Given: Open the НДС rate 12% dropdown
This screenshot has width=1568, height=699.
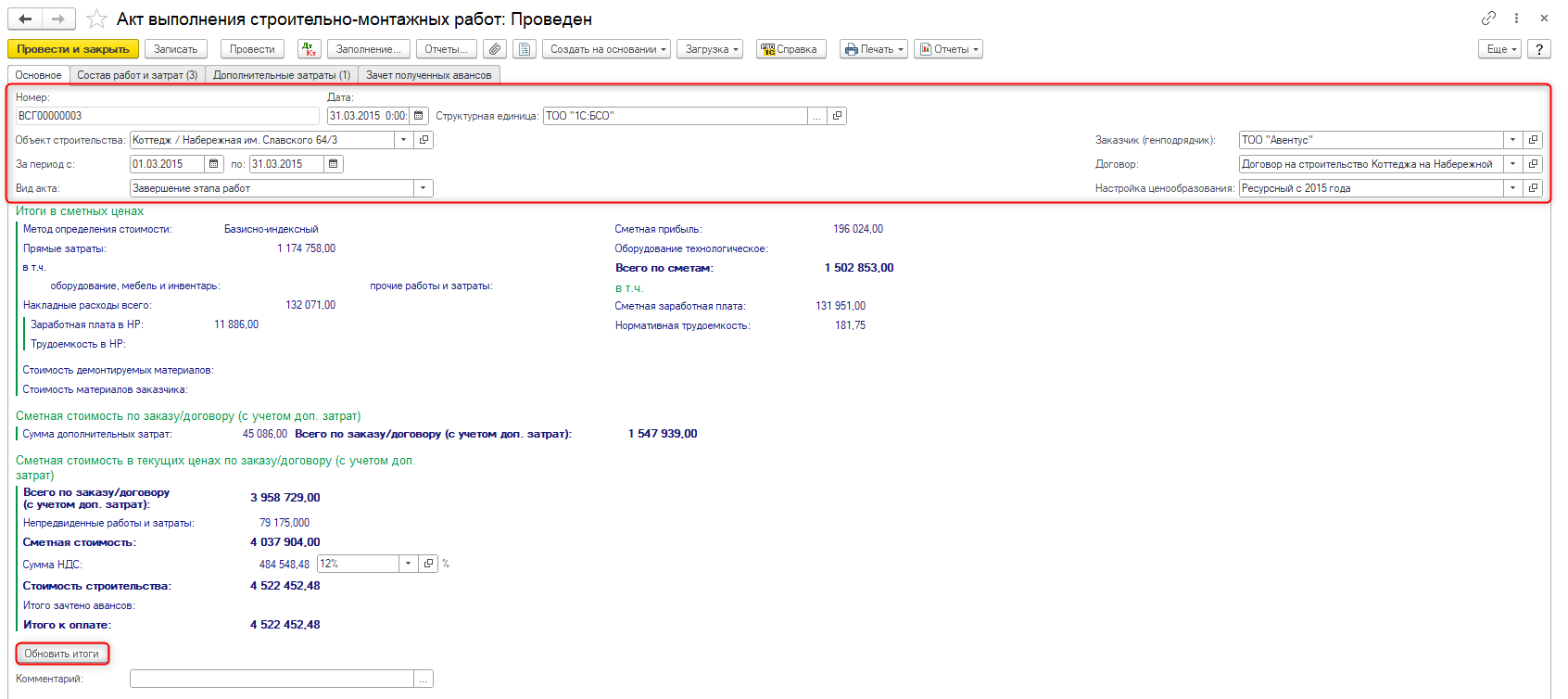Looking at the screenshot, I should [409, 564].
